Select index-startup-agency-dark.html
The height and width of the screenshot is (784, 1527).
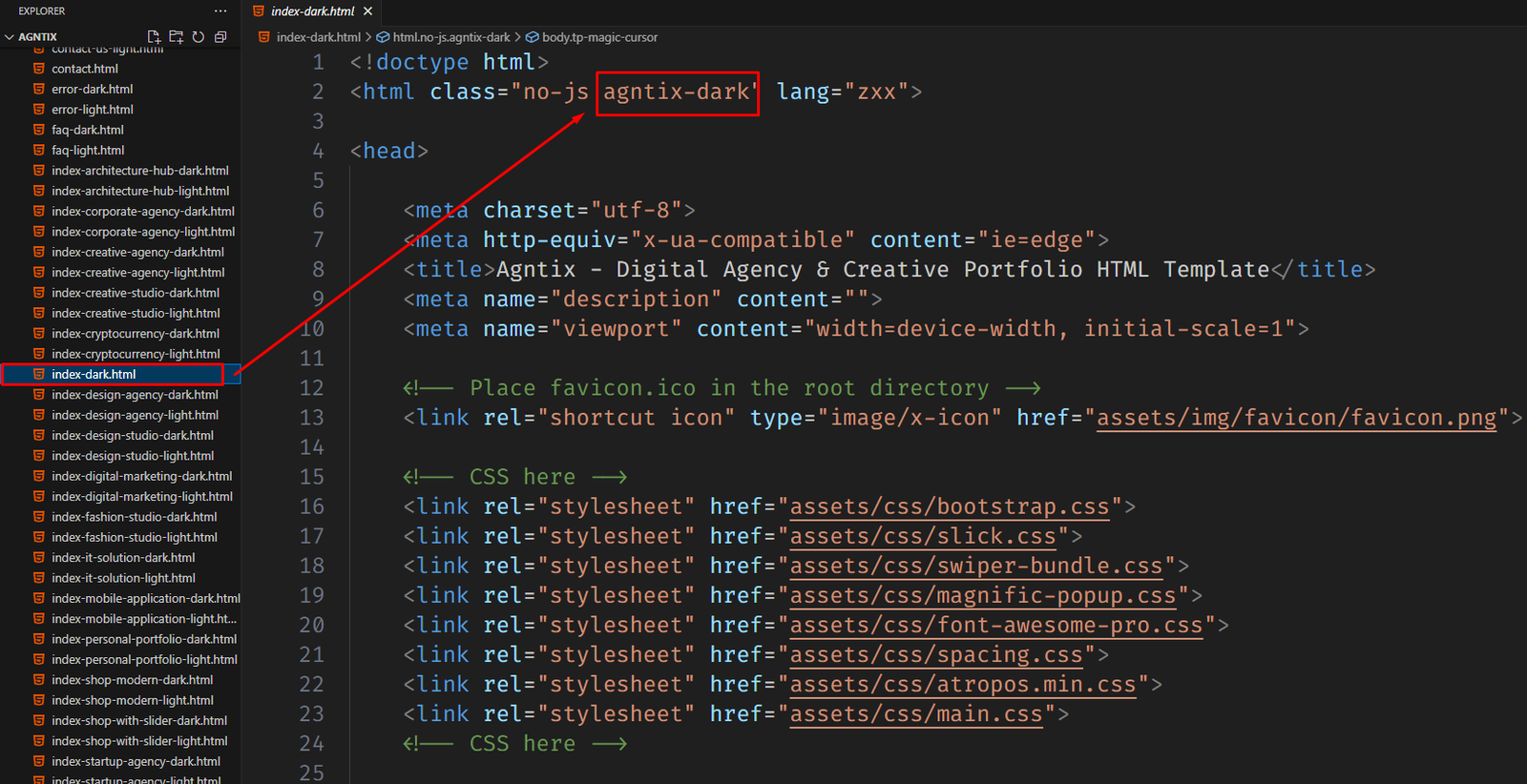pyautogui.click(x=136, y=761)
